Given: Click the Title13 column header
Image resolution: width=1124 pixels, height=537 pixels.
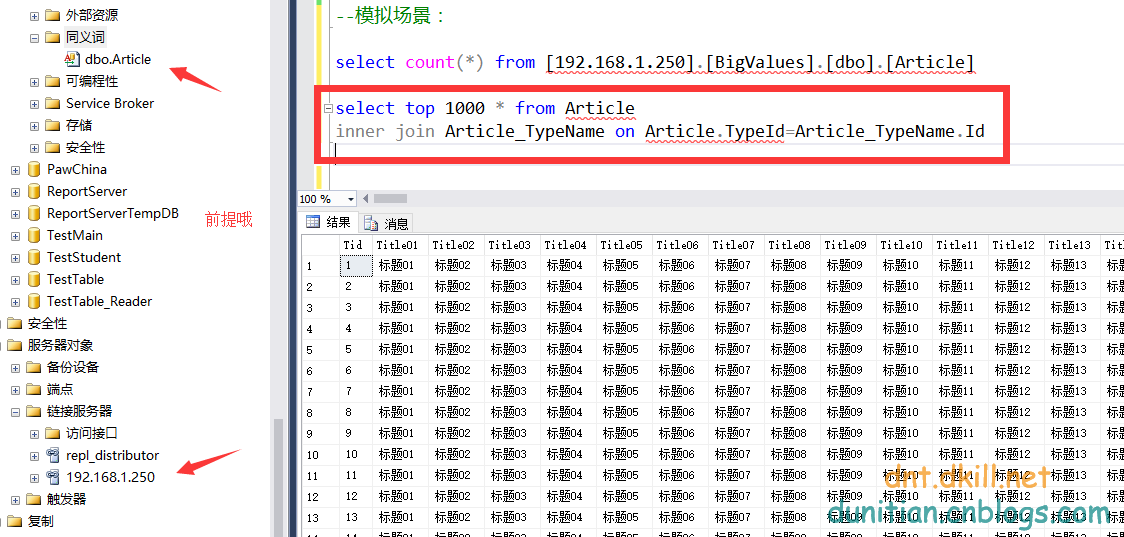Looking at the screenshot, I should pos(1072,245).
